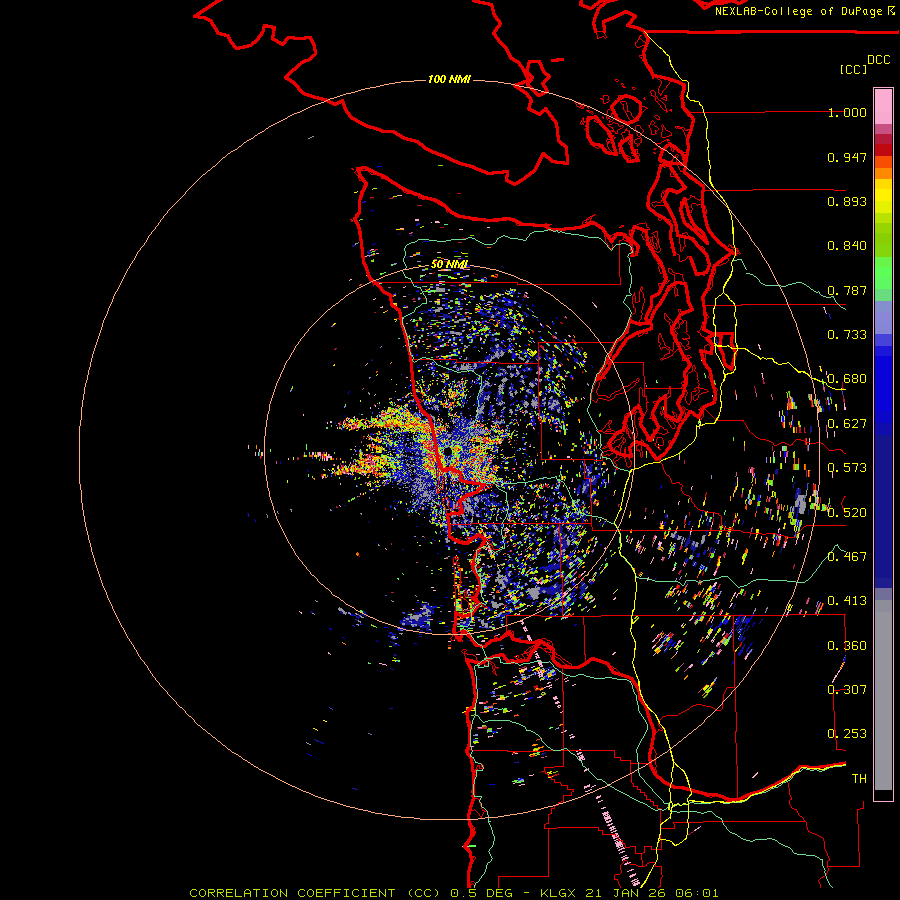
Task: Click the bright green segment of color bar
Action: (883, 273)
